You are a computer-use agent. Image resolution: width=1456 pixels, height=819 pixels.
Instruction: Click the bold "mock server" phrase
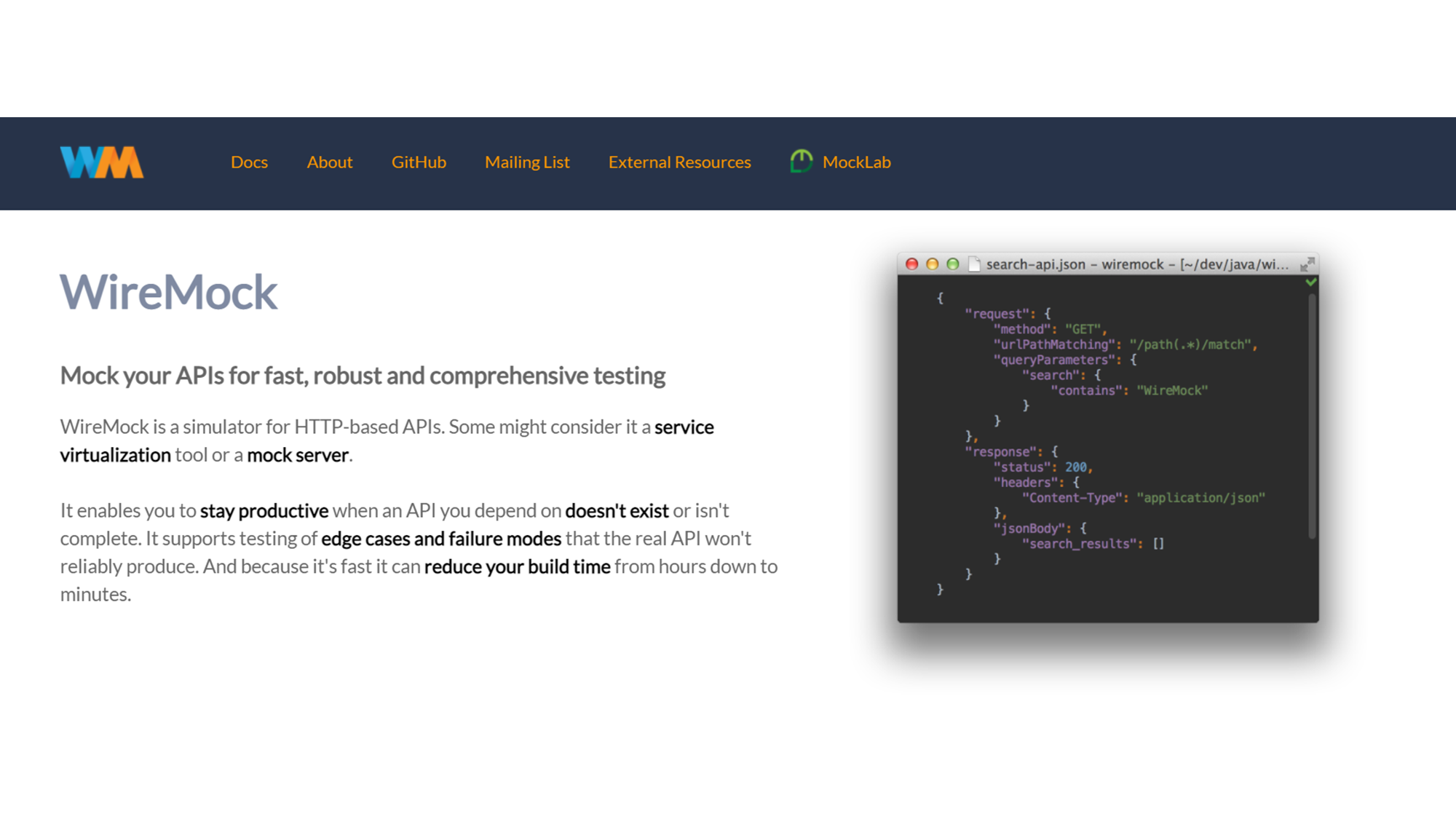click(297, 456)
